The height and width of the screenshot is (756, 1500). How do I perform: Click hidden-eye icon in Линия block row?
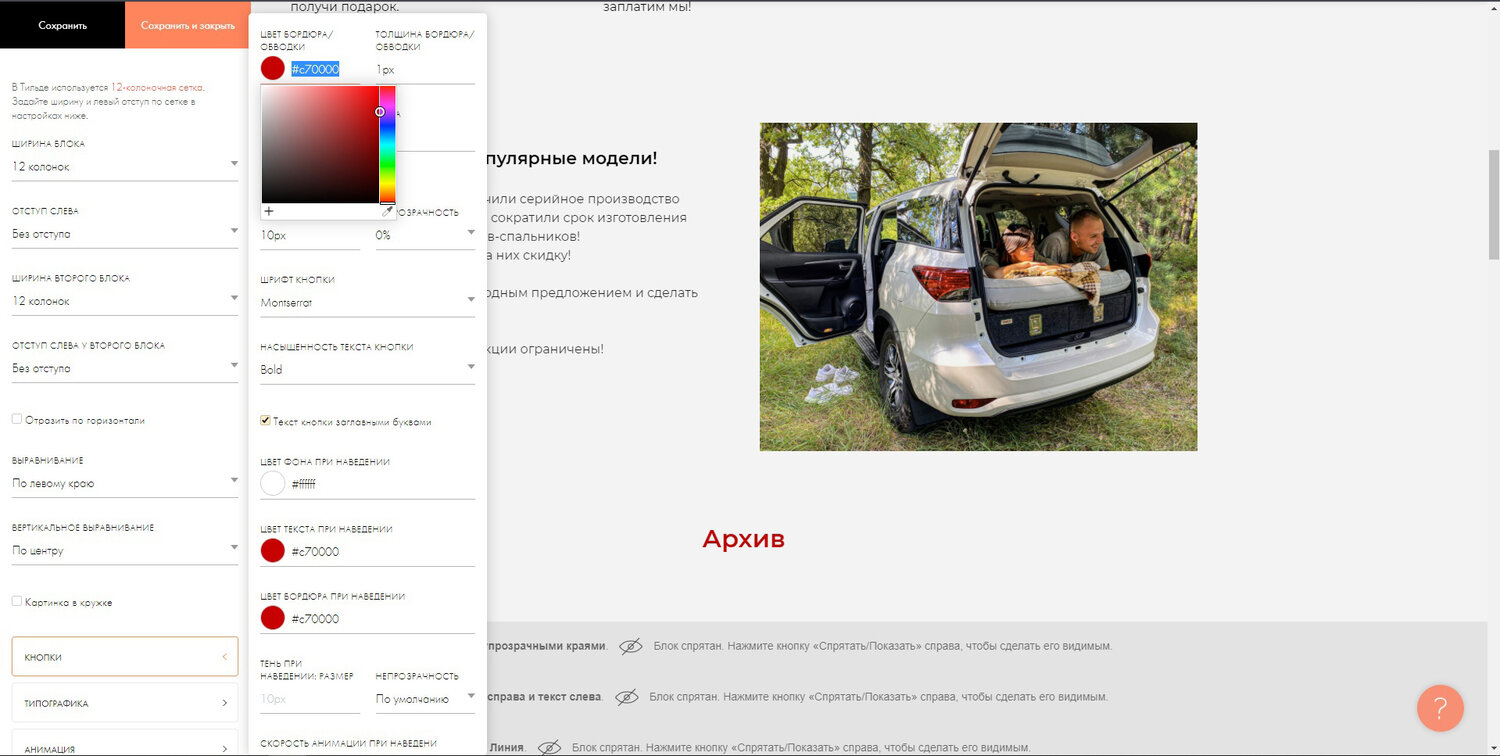click(x=549, y=747)
